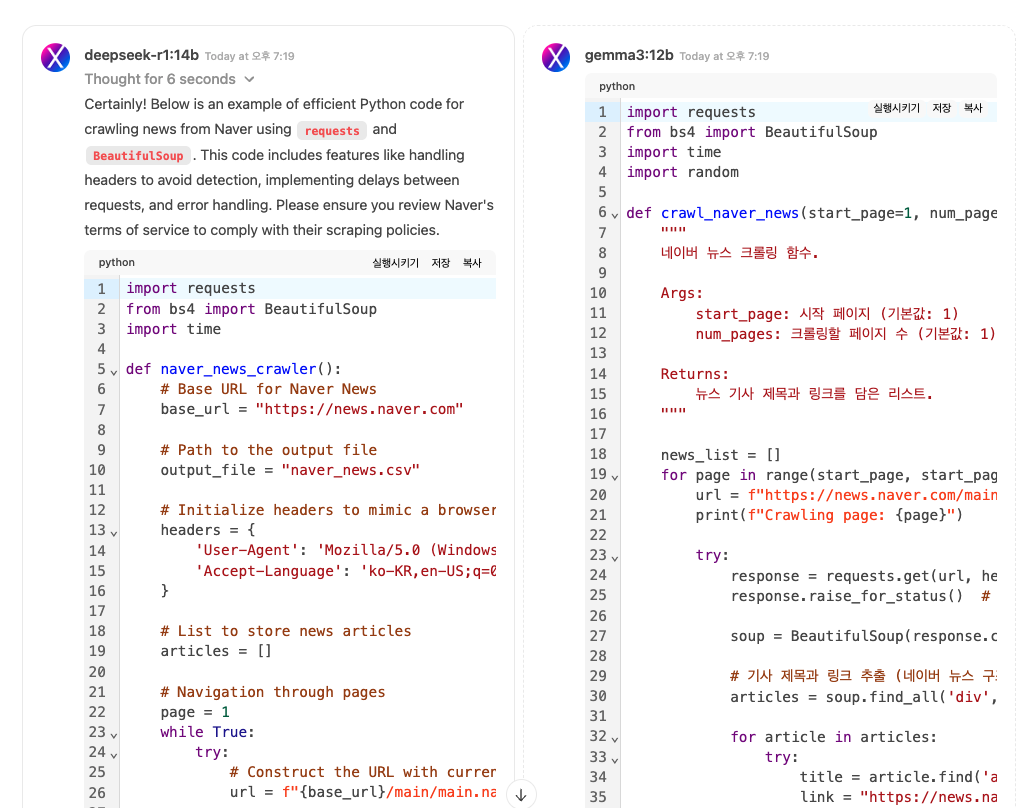Click the deepseek-r1:14b model name
The image size is (1035, 808).
(x=141, y=55)
